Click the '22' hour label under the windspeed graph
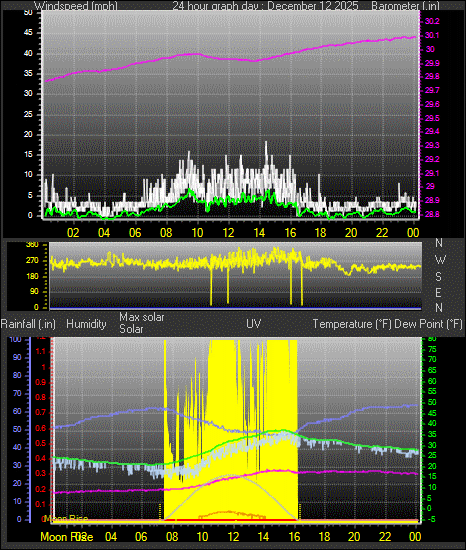Image resolution: width=466 pixels, height=550 pixels. click(x=382, y=233)
